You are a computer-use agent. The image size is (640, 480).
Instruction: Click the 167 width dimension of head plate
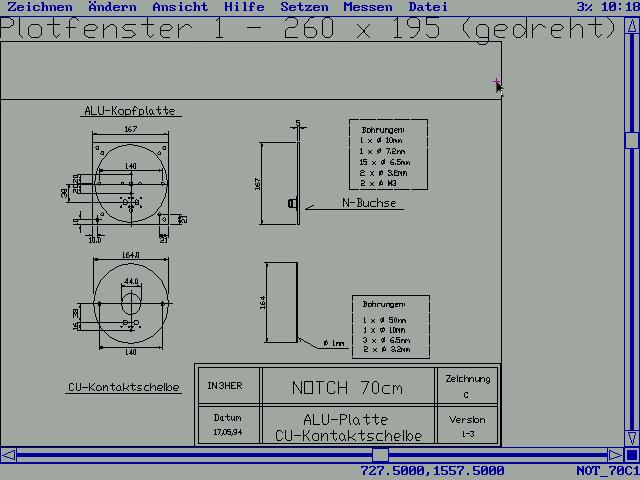pos(131,129)
